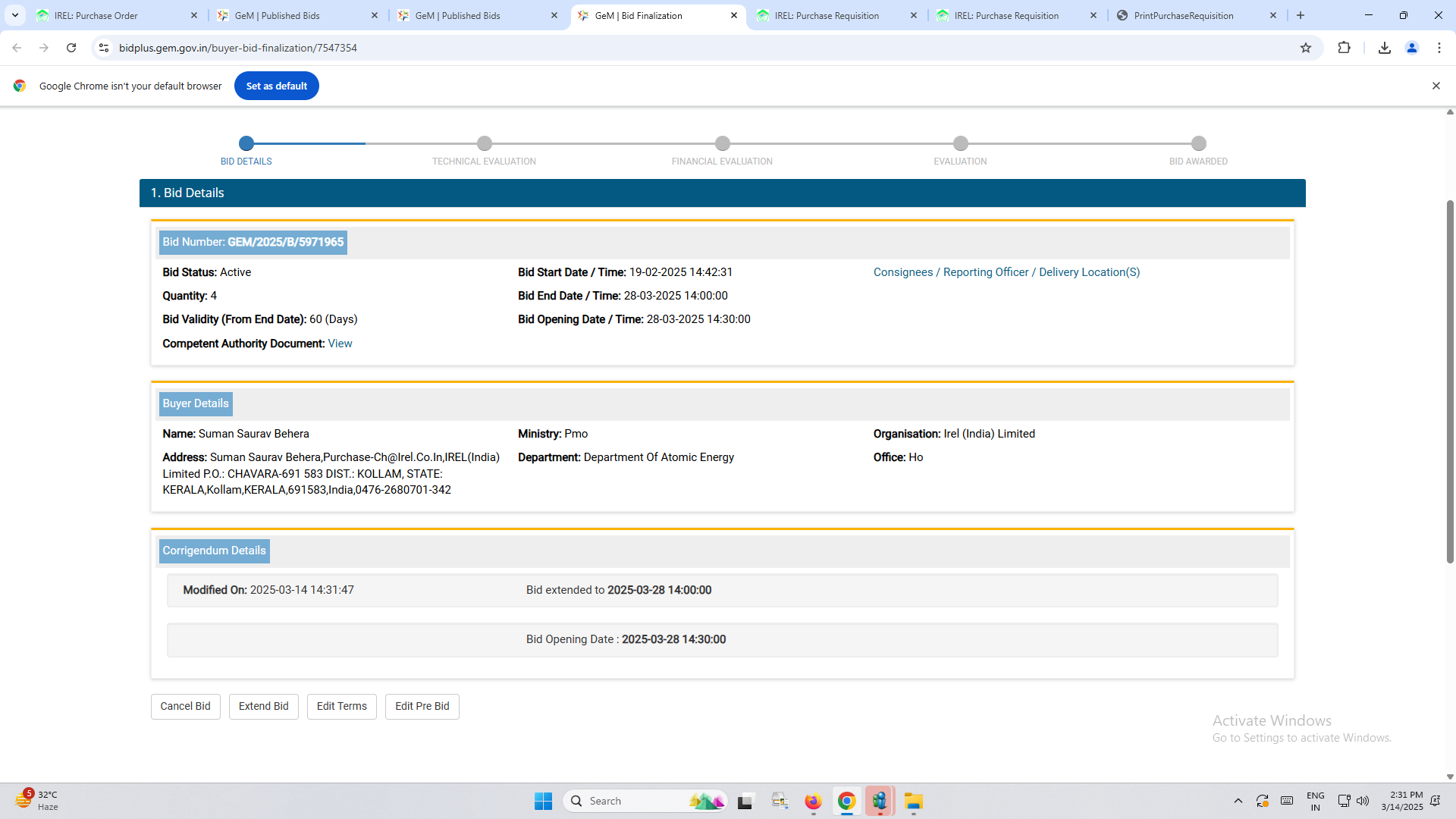Click Cancel Bid button

coord(186,707)
